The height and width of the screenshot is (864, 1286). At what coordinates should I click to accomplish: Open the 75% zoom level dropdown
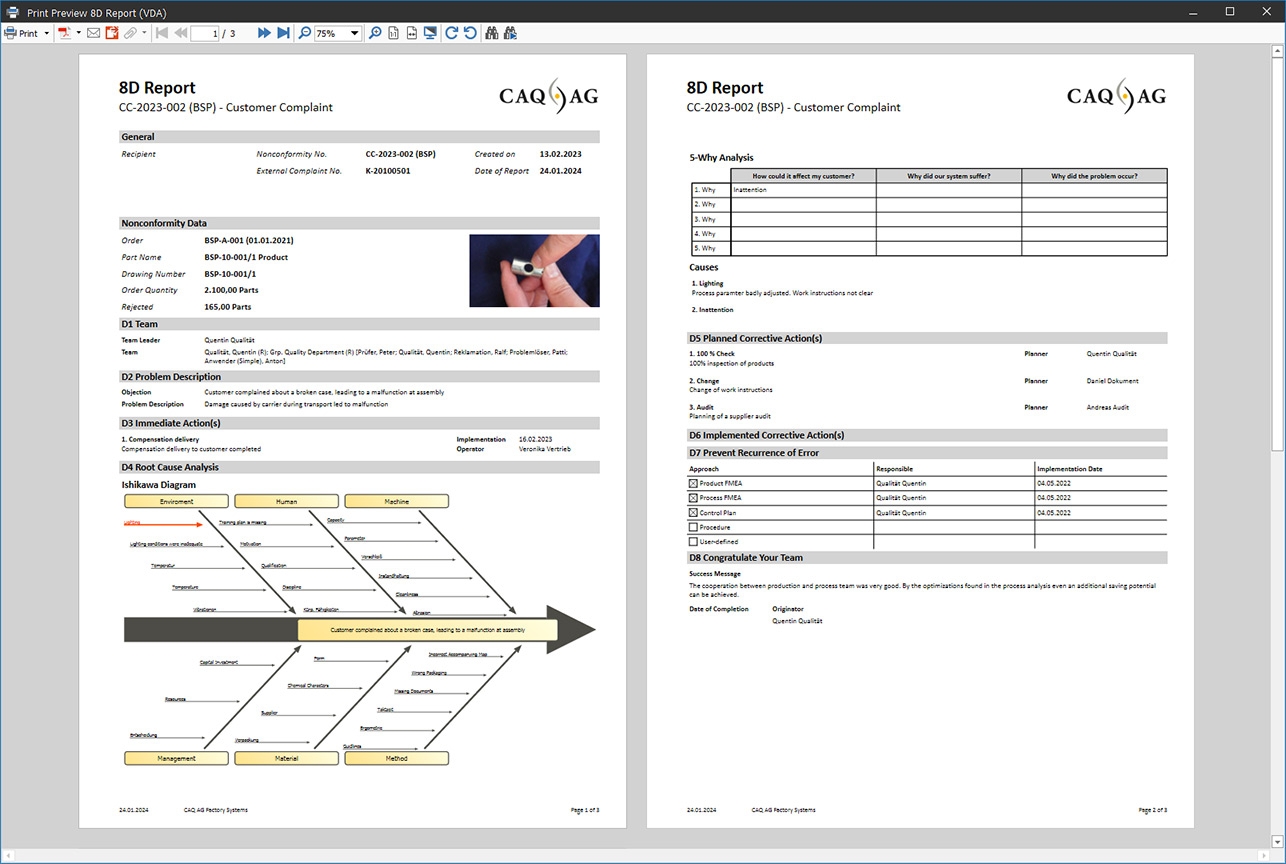coord(338,33)
